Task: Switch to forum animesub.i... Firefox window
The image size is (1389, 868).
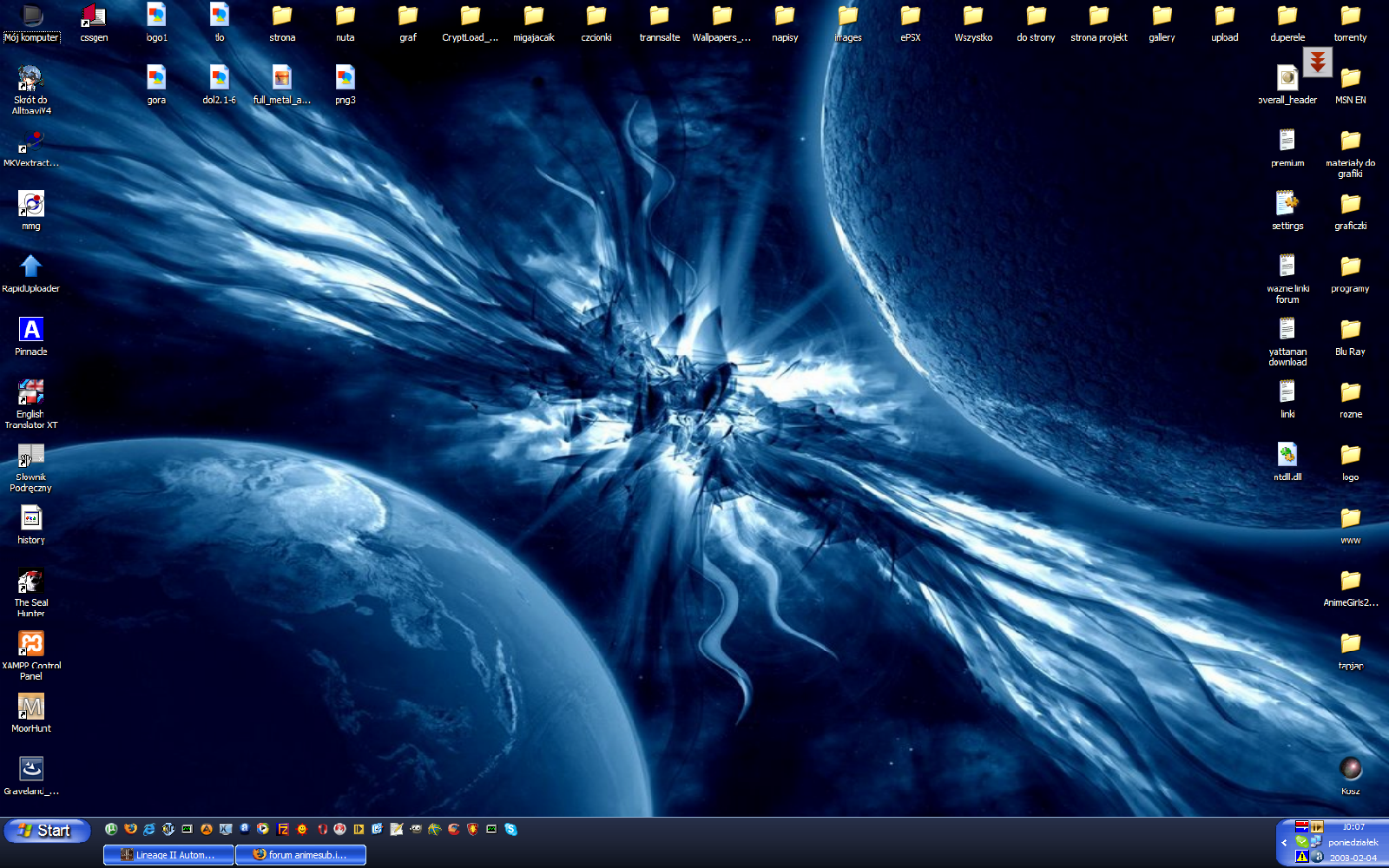Action: pos(300,855)
